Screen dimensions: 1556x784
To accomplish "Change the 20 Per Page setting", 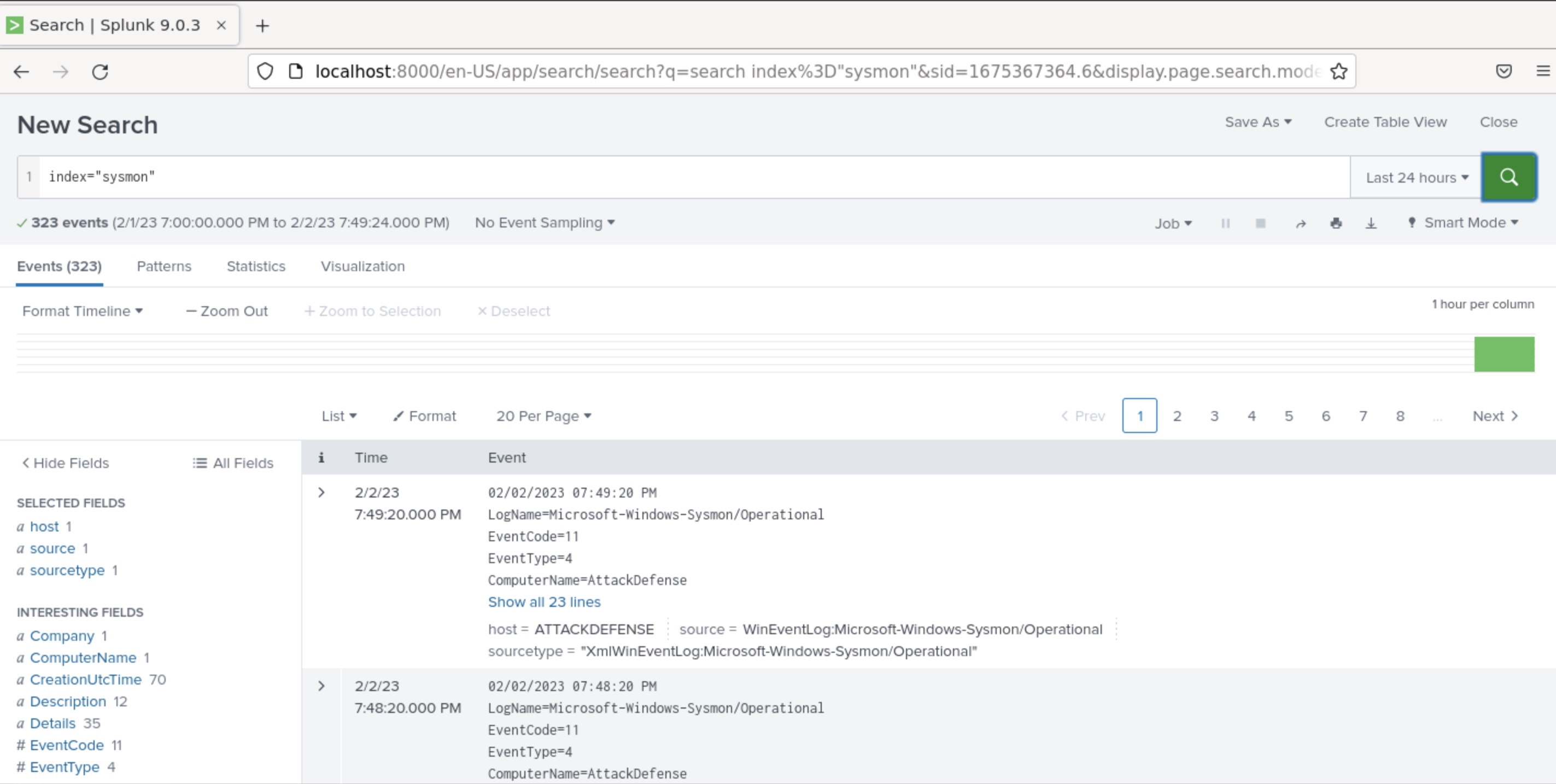I will click(543, 416).
